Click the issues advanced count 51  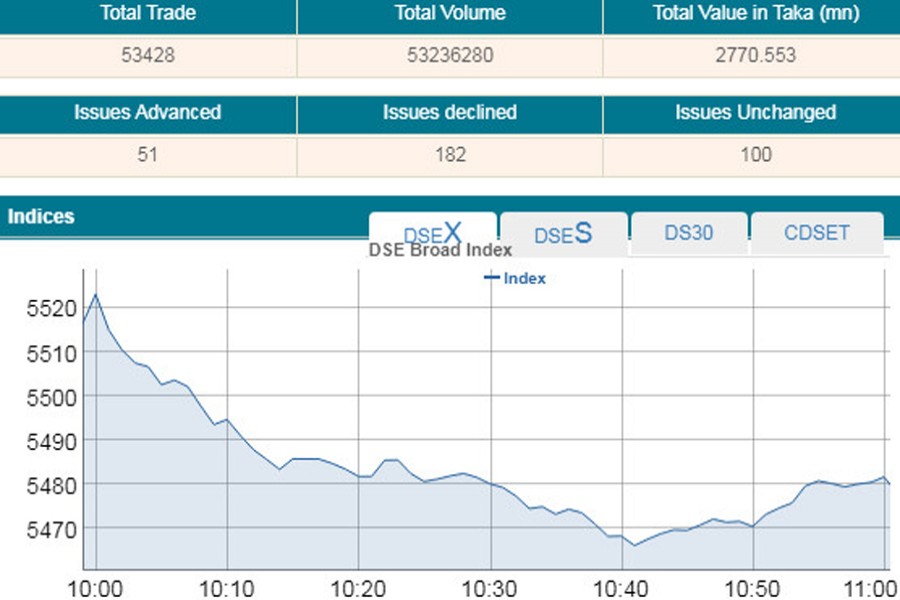pos(148,155)
